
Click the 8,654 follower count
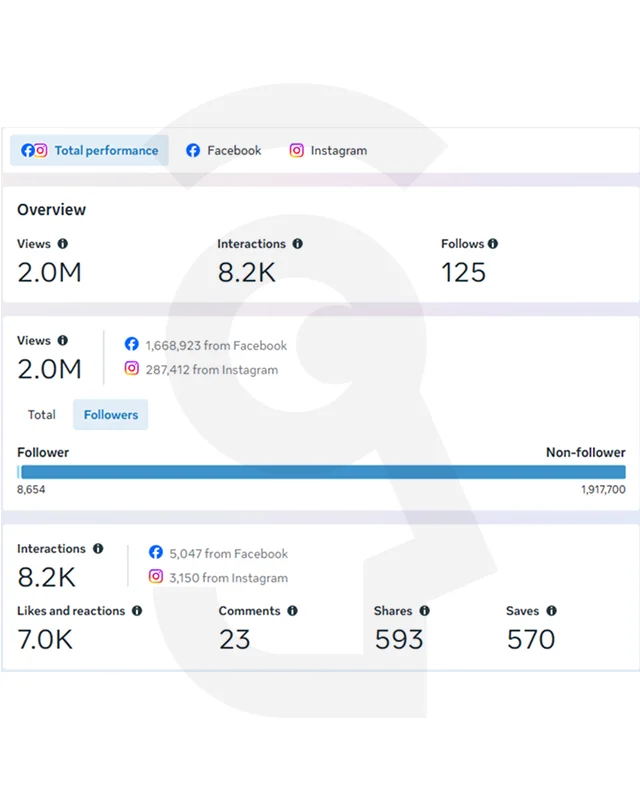pyautogui.click(x=31, y=490)
